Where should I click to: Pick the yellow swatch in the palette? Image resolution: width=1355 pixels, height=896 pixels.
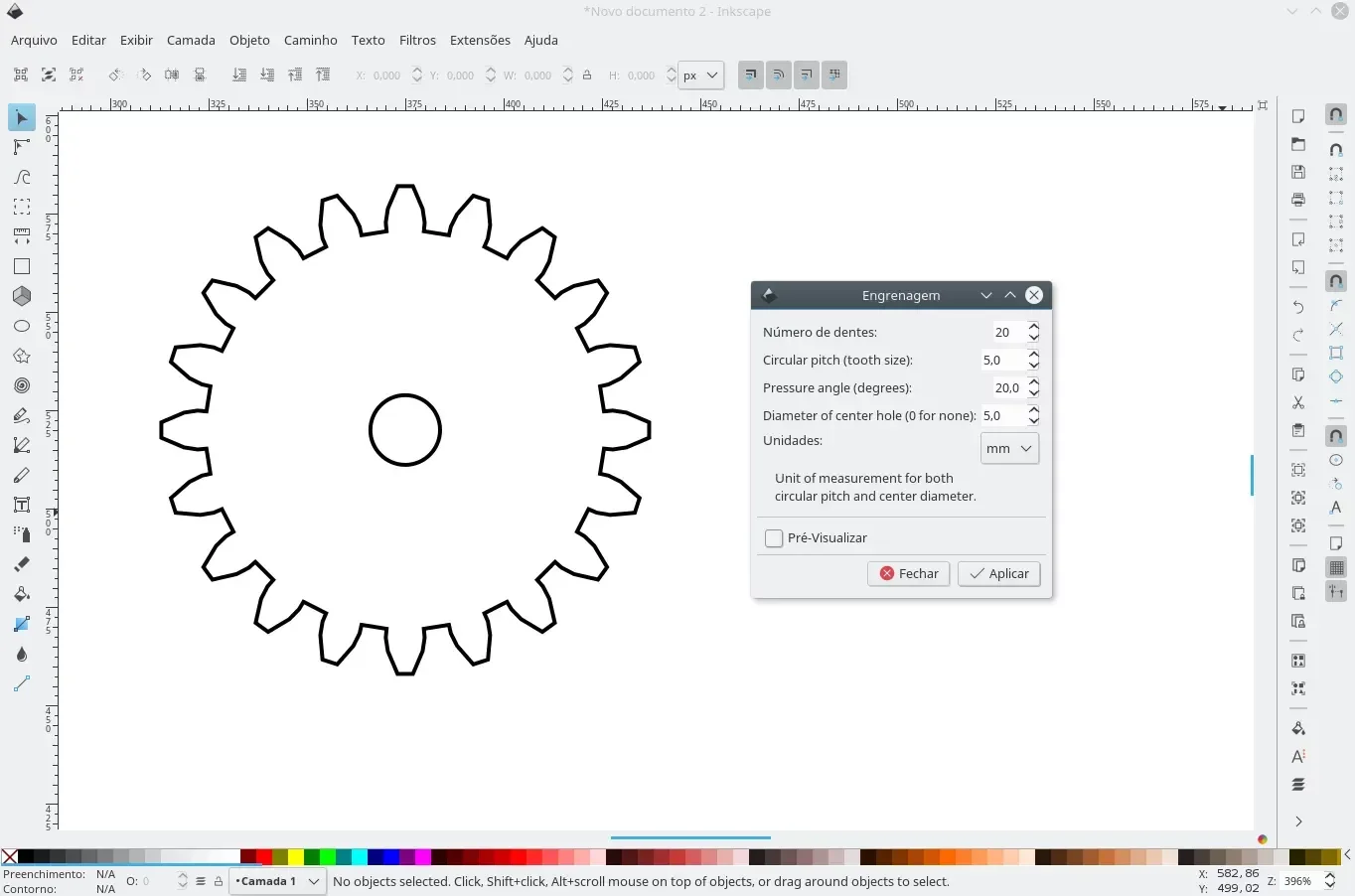(296, 857)
